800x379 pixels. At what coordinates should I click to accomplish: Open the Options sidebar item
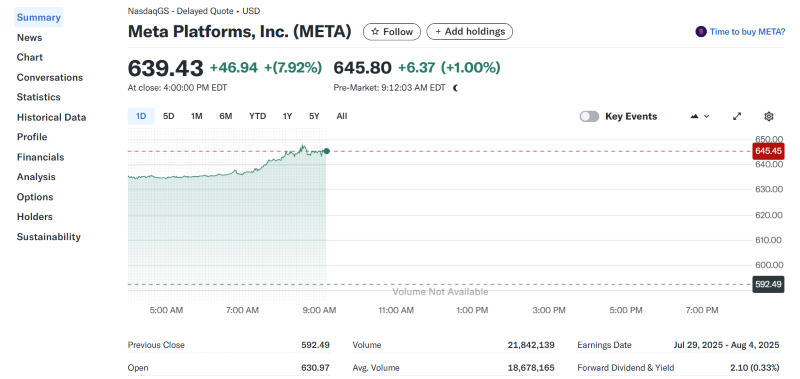click(x=35, y=197)
